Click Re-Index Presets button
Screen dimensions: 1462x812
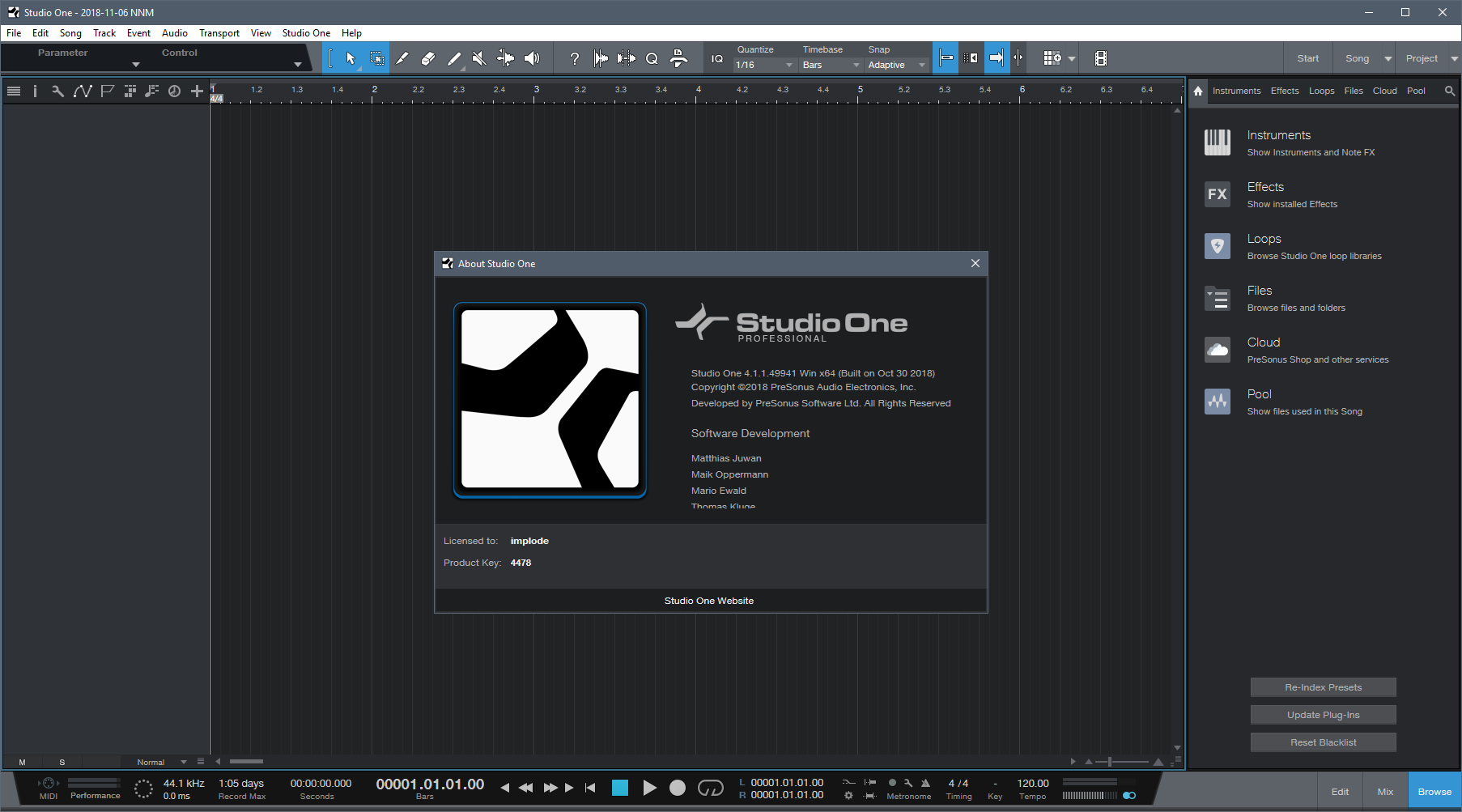coord(1324,687)
